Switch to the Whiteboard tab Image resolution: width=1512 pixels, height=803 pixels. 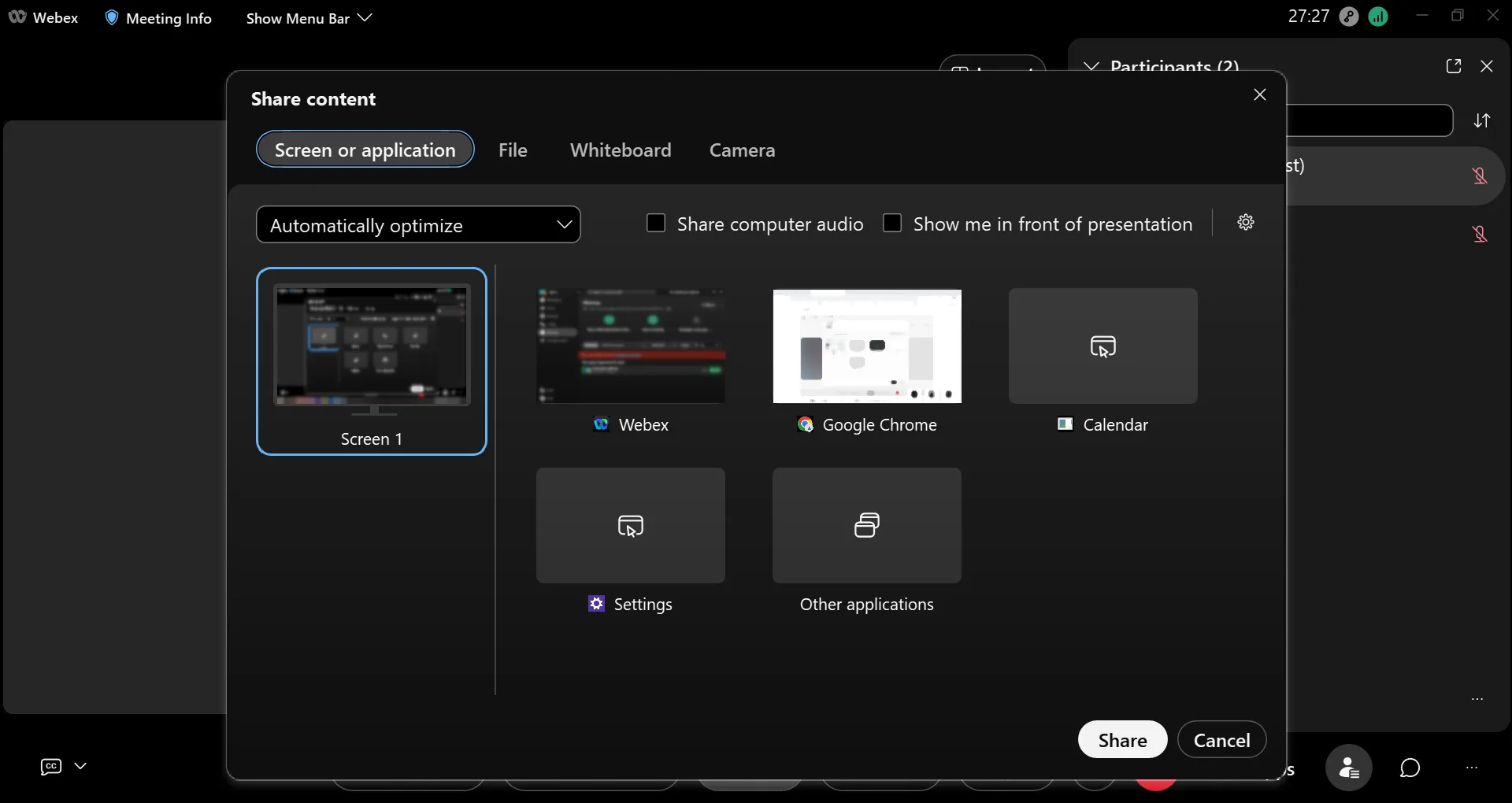(x=621, y=150)
